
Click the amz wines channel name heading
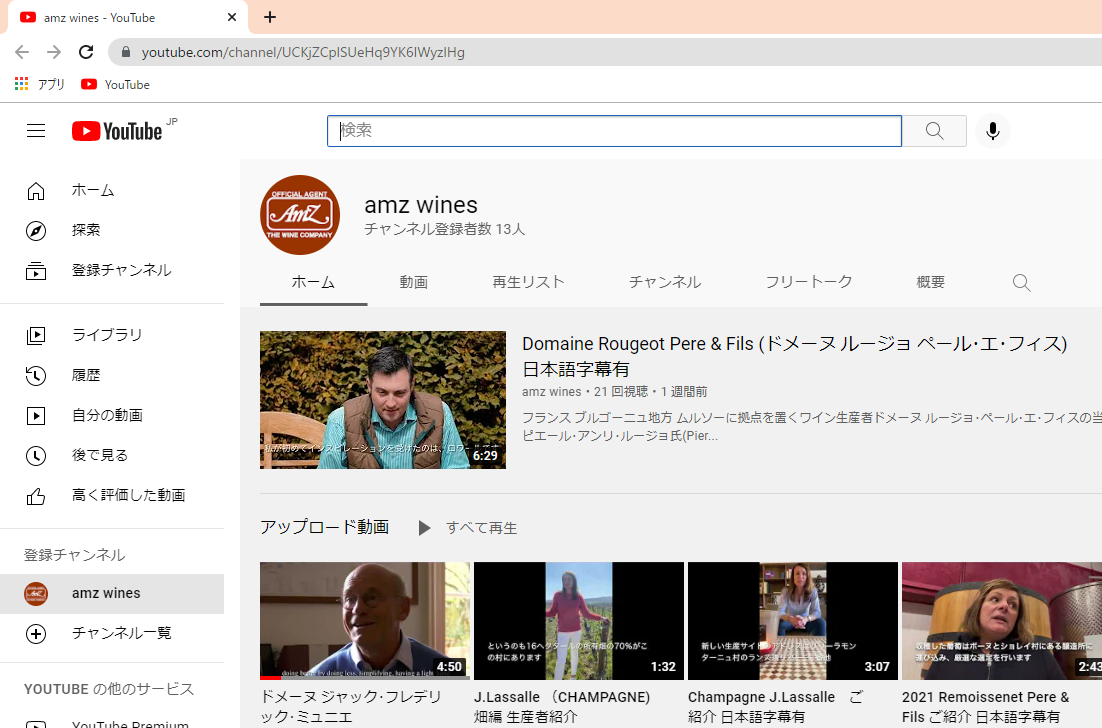tap(421, 205)
